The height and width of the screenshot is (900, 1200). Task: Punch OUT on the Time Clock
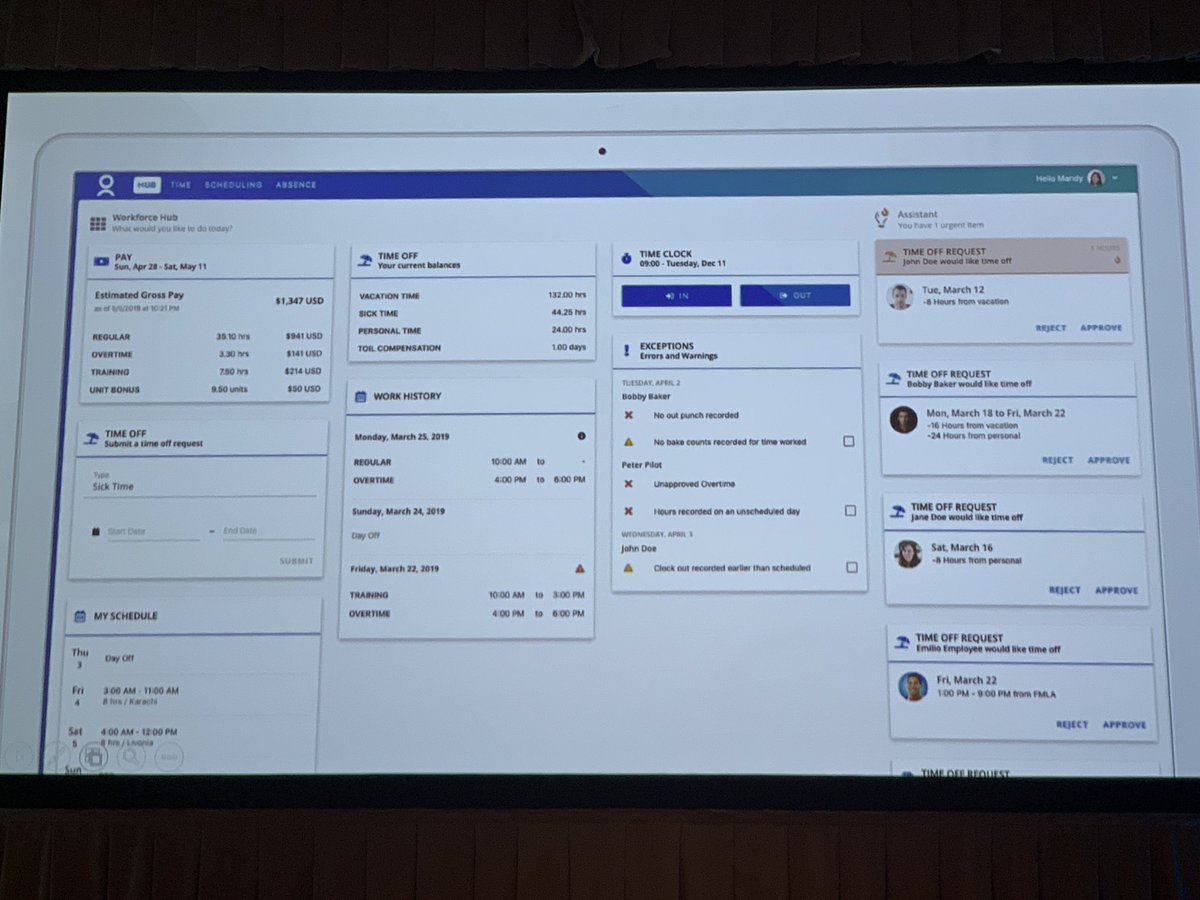(795, 296)
